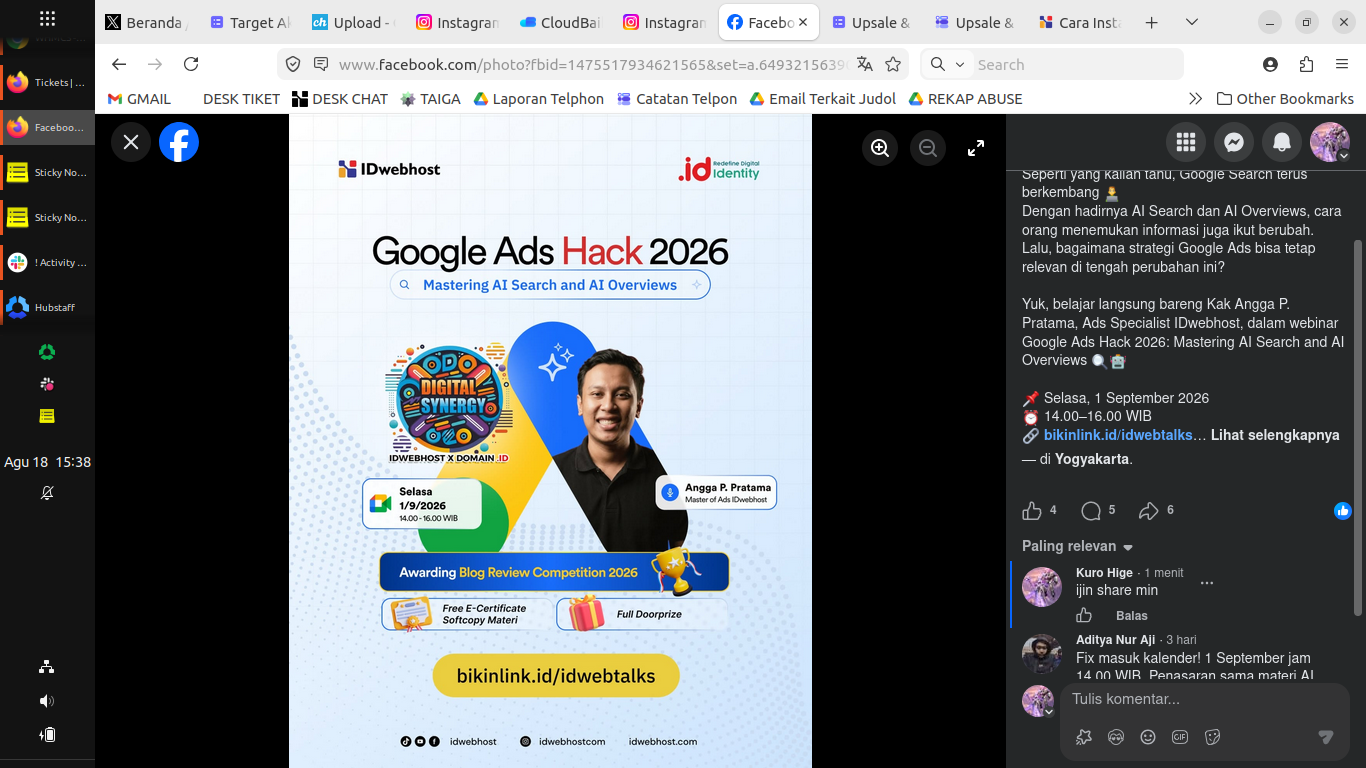The height and width of the screenshot is (768, 1366).
Task: Switch commenting identity via avatar chevron
Action: (x=1049, y=712)
